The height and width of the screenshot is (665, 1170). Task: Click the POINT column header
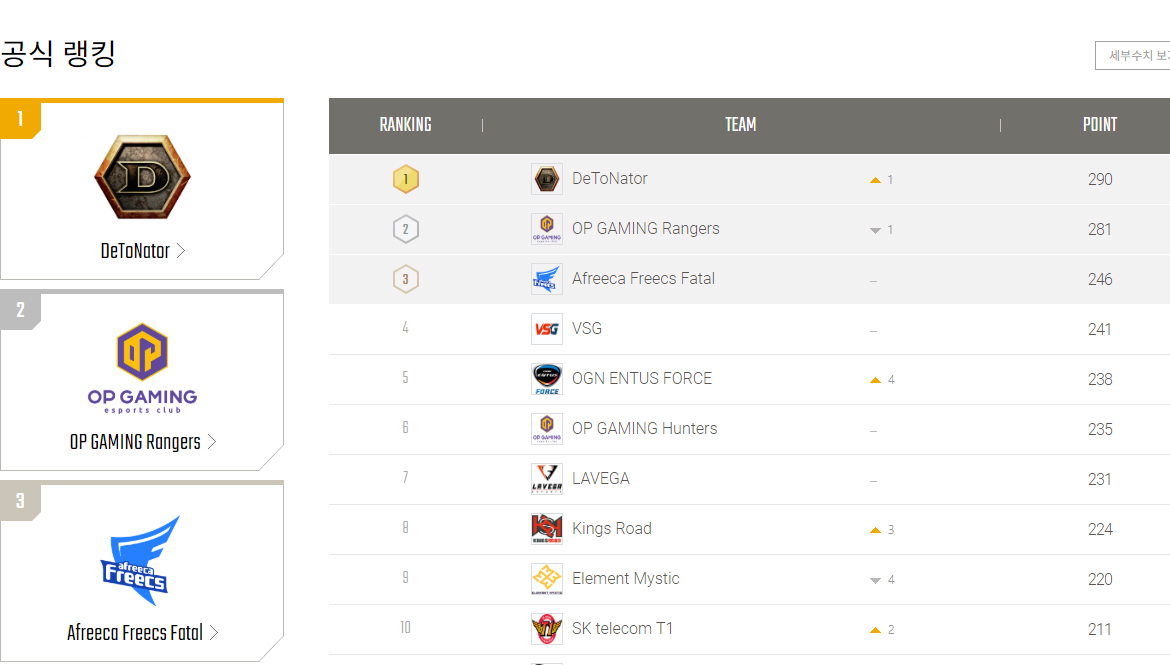(1100, 125)
